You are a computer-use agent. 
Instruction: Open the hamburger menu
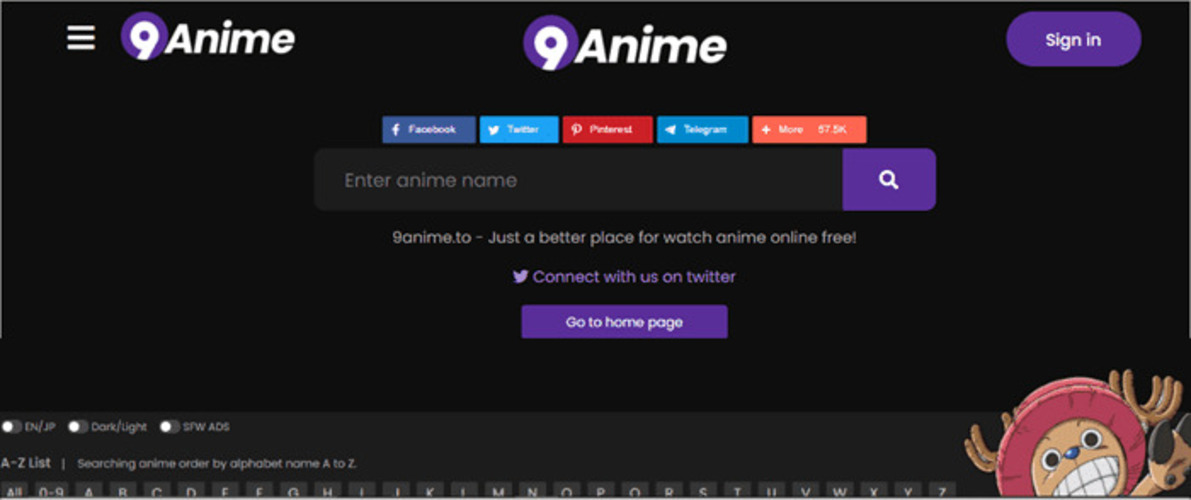click(81, 38)
